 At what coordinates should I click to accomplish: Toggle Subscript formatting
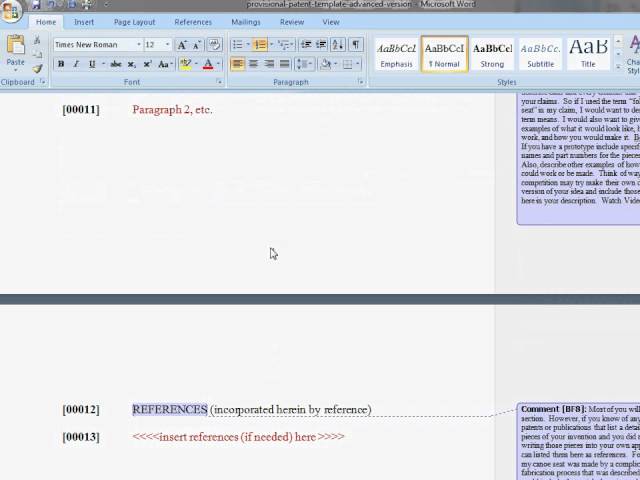(131, 64)
